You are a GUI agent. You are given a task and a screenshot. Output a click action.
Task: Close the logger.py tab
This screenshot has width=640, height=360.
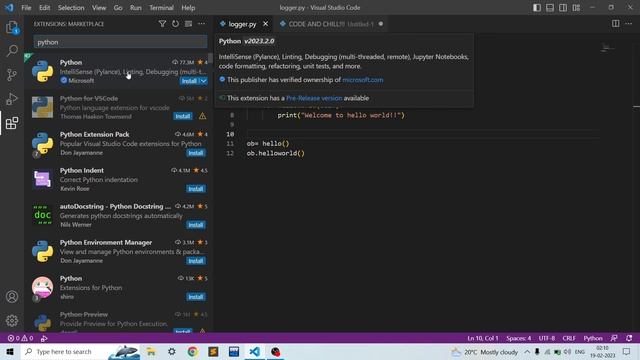[x=265, y=24]
